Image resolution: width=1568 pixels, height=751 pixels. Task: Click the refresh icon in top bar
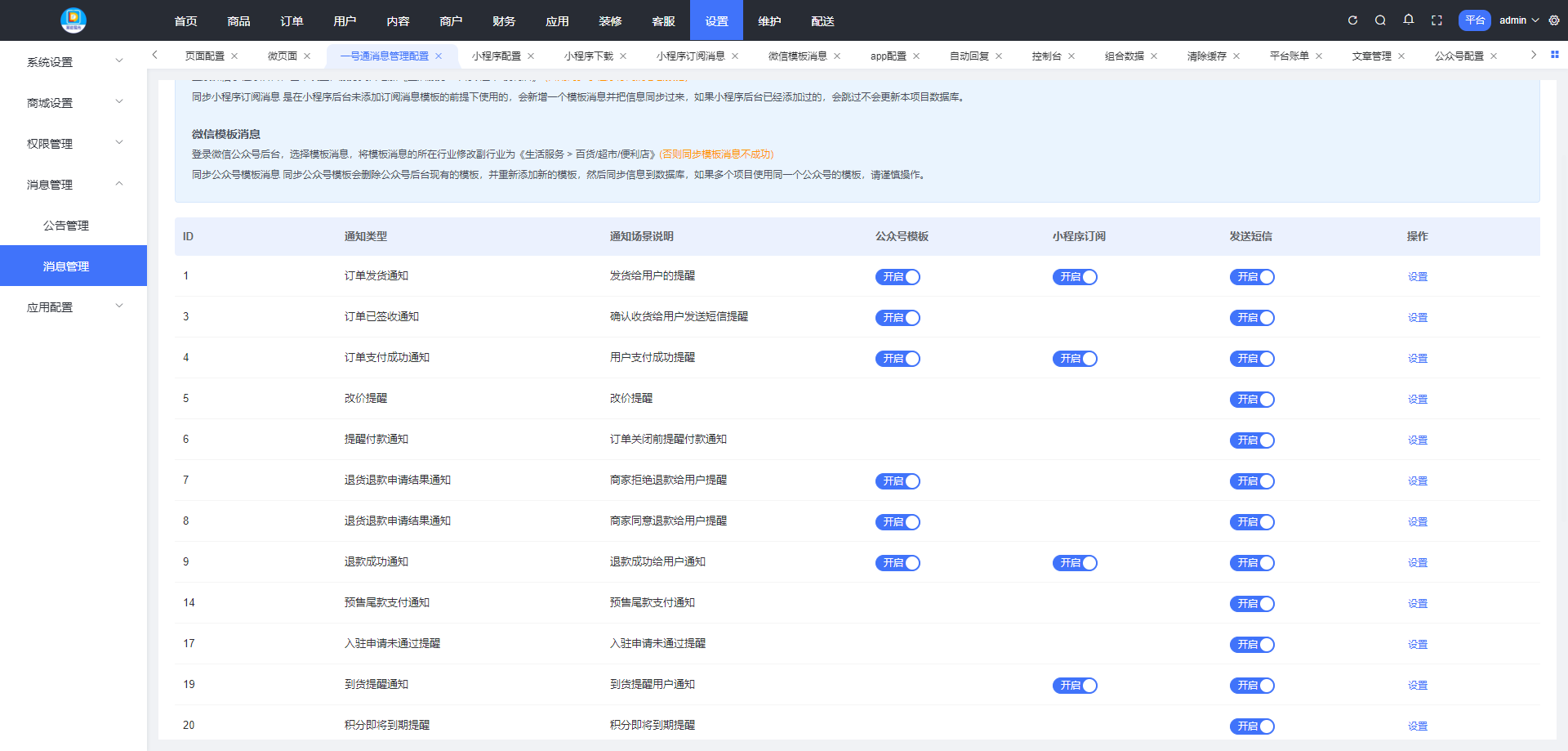click(1352, 20)
